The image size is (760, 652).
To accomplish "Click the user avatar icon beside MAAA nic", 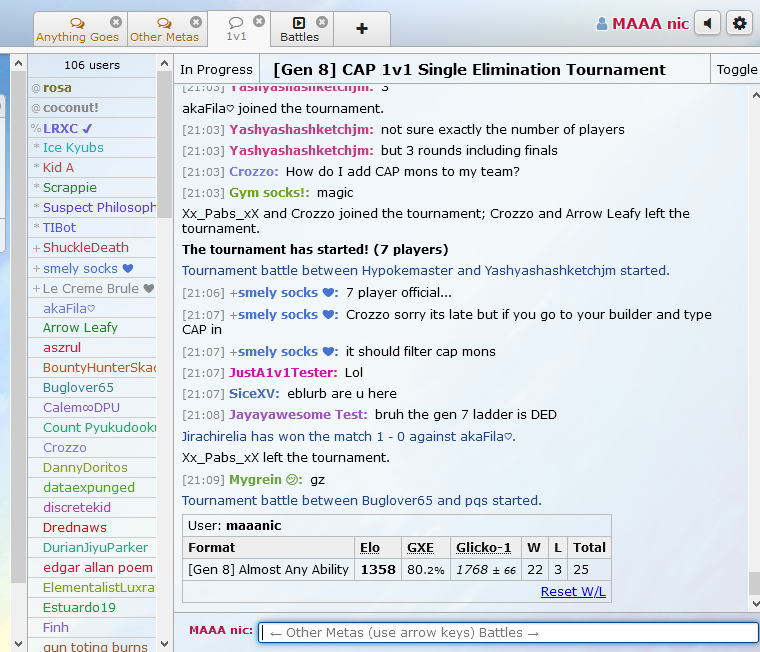I will pyautogui.click(x=602, y=23).
